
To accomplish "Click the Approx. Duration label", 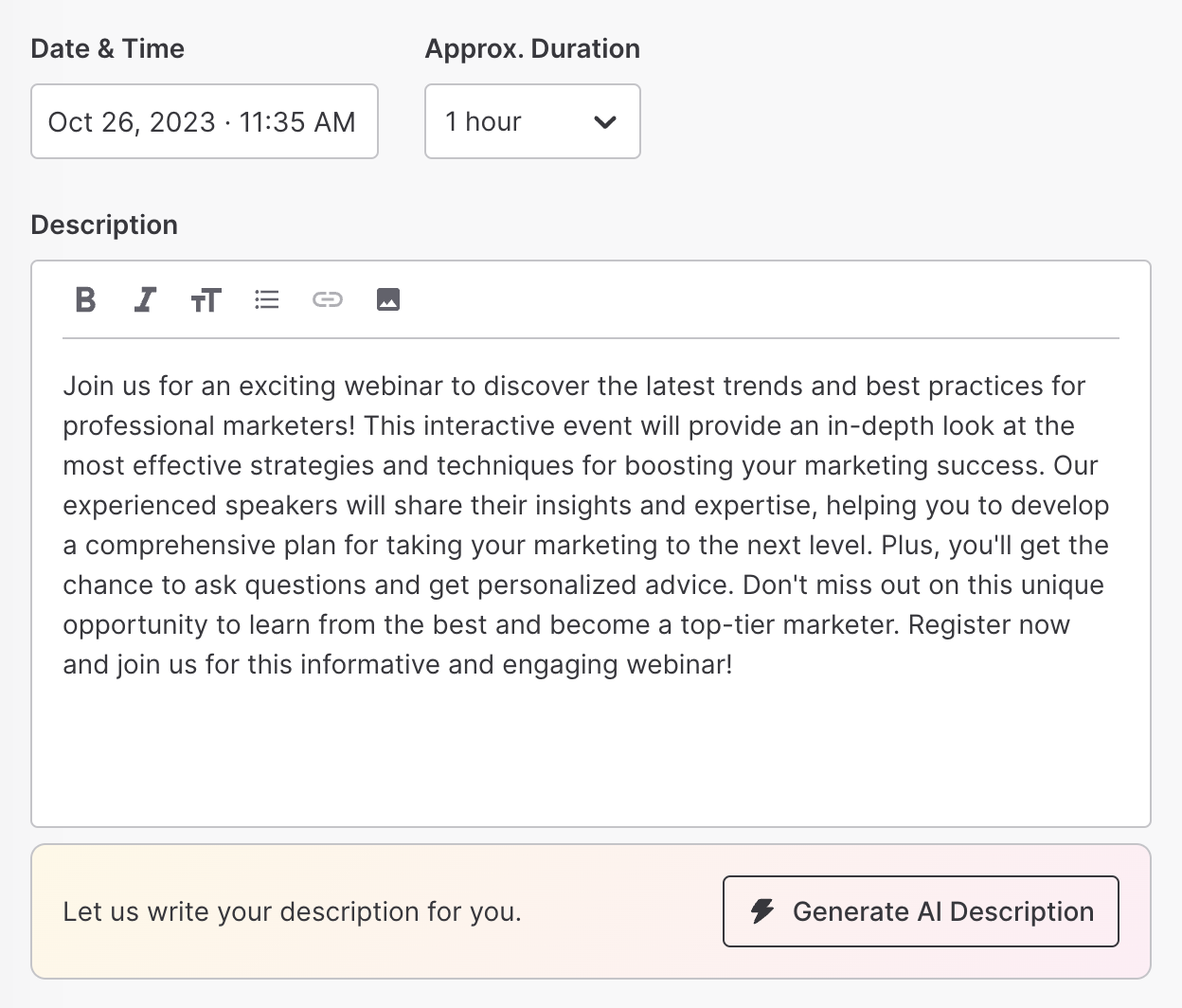I will 532,49.
